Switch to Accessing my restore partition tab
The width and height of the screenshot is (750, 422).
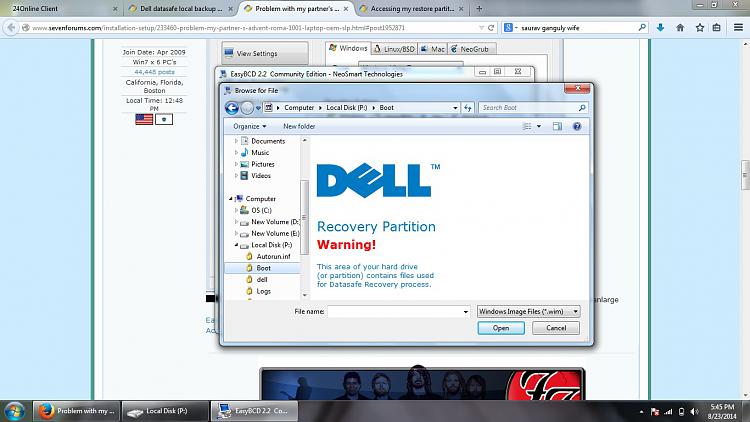pyautogui.click(x=411, y=9)
